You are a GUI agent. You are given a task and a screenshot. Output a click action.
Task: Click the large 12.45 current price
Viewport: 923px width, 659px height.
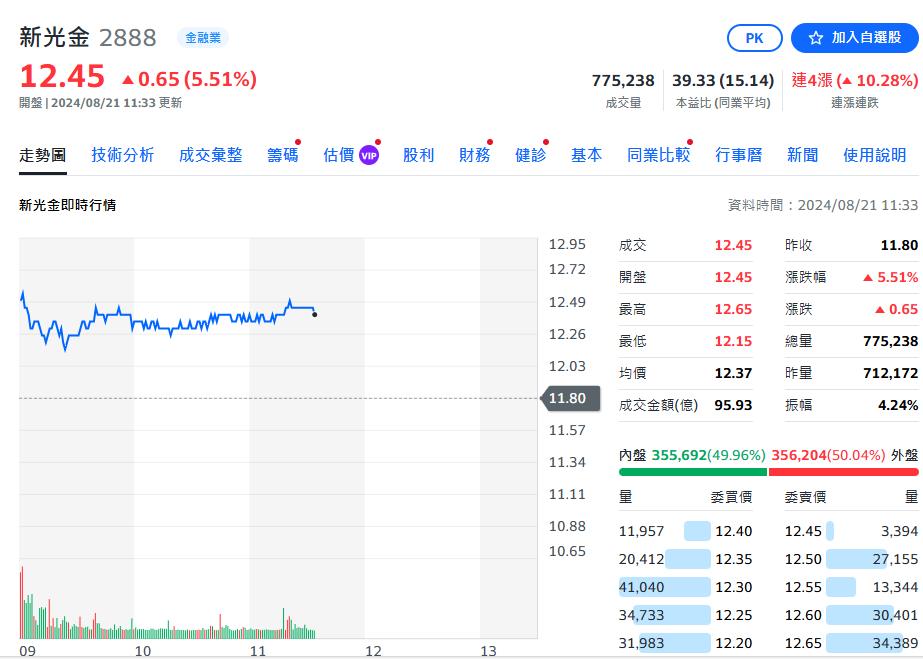[62, 77]
